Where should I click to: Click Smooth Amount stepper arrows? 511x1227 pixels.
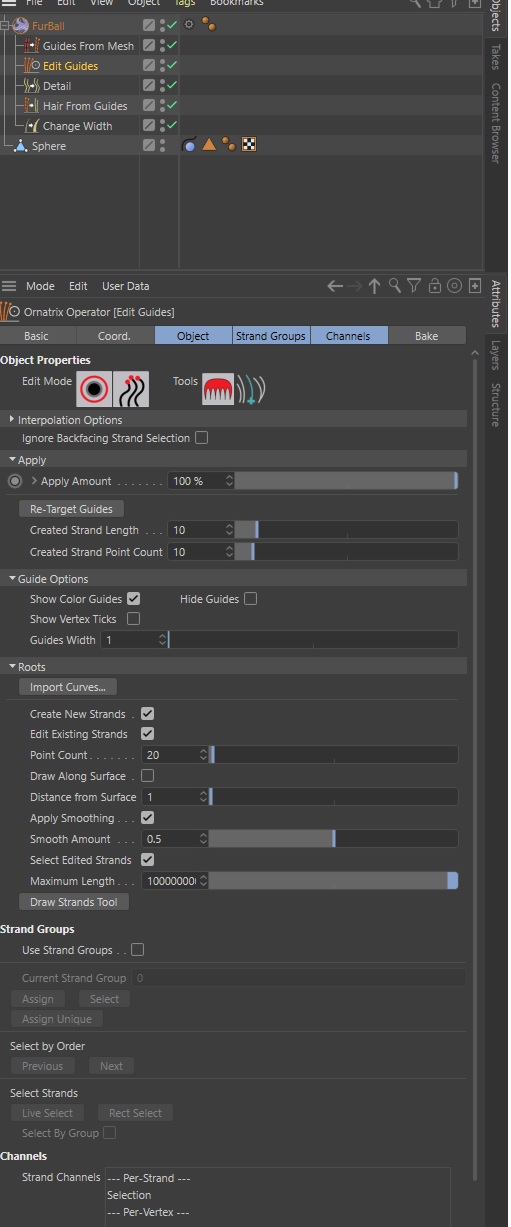[x=204, y=839]
